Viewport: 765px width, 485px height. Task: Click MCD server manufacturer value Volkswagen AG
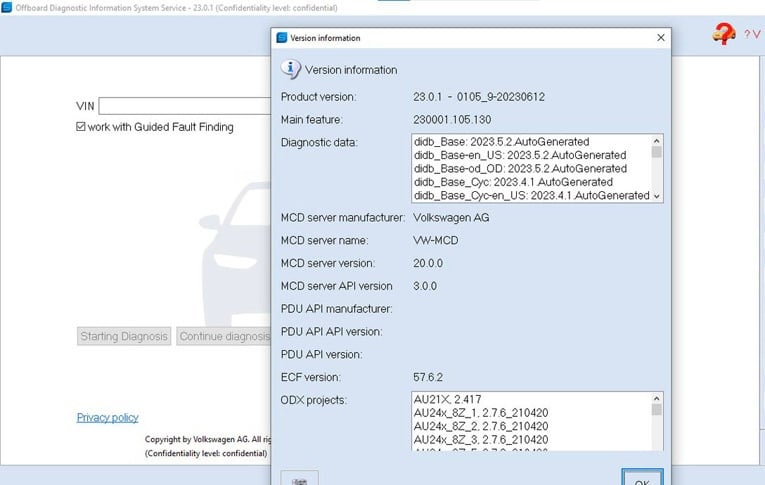451,218
